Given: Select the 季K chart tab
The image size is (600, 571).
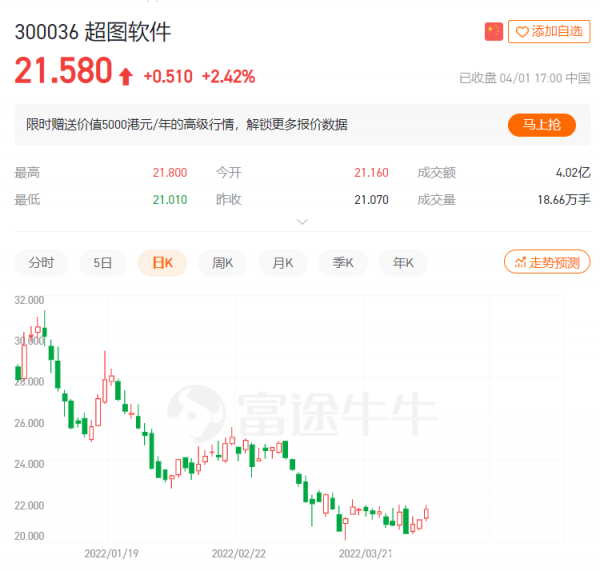Looking at the screenshot, I should tap(343, 263).
